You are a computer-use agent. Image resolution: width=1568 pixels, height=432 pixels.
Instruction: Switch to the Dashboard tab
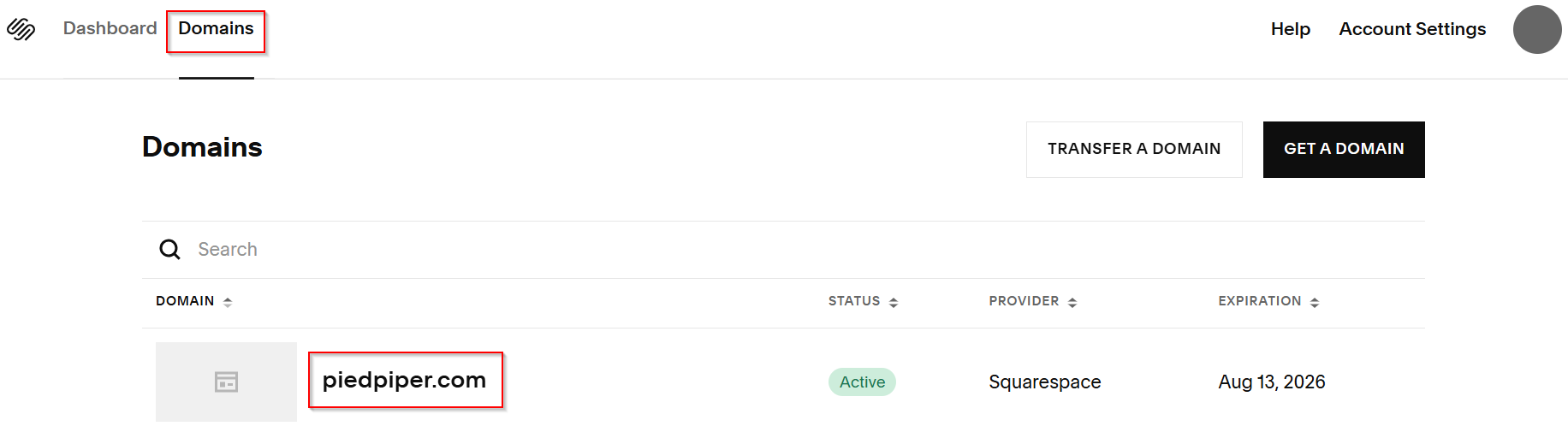pos(110,28)
